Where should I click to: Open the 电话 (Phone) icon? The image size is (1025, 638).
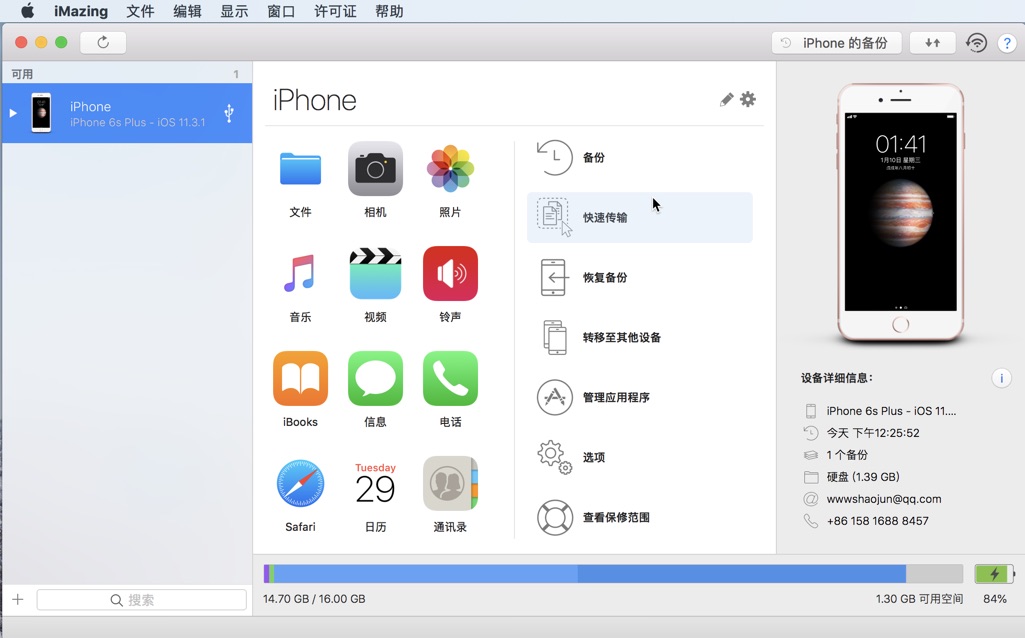coord(450,378)
